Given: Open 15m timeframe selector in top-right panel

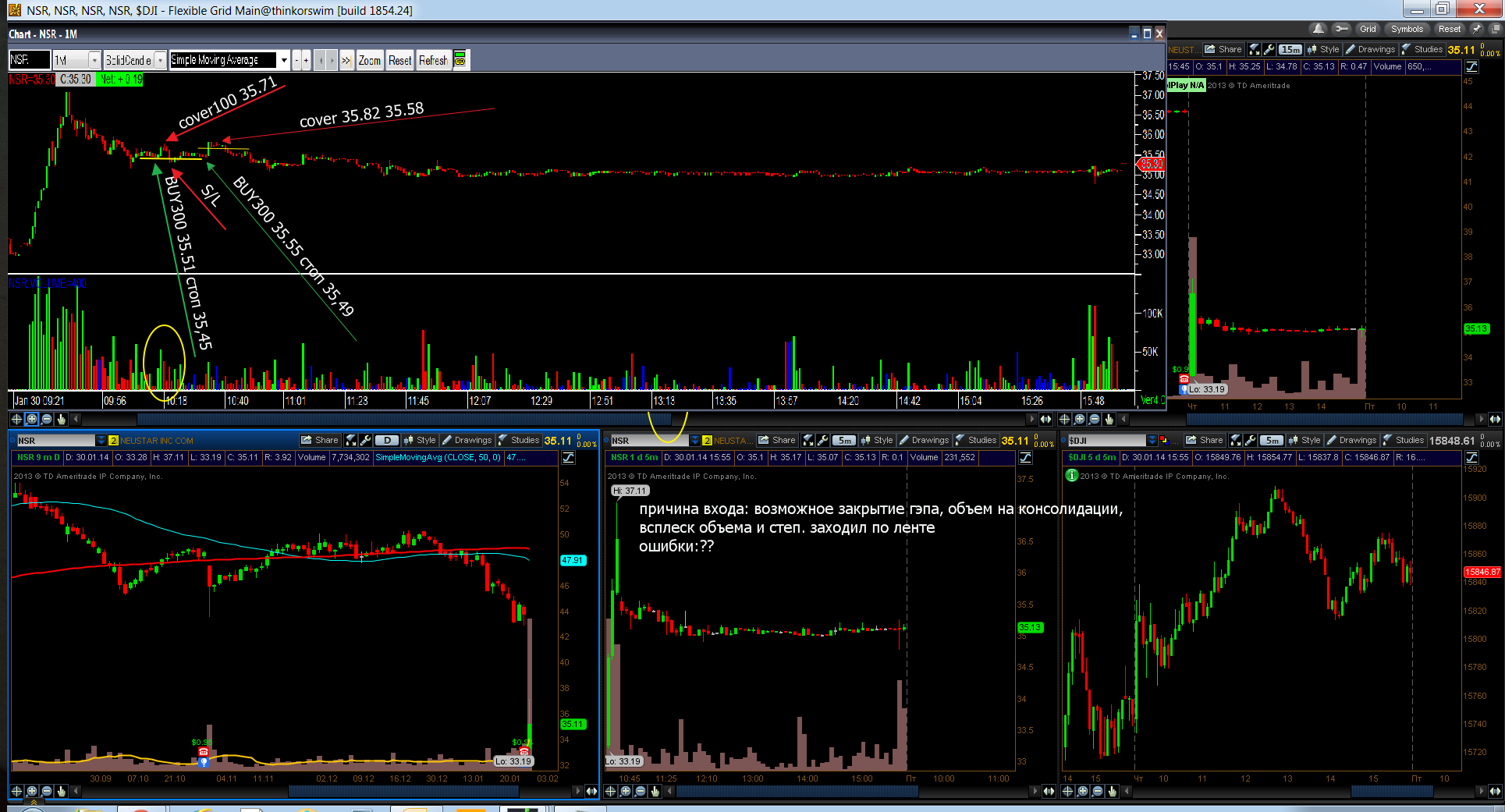Looking at the screenshot, I should pyautogui.click(x=1290, y=49).
